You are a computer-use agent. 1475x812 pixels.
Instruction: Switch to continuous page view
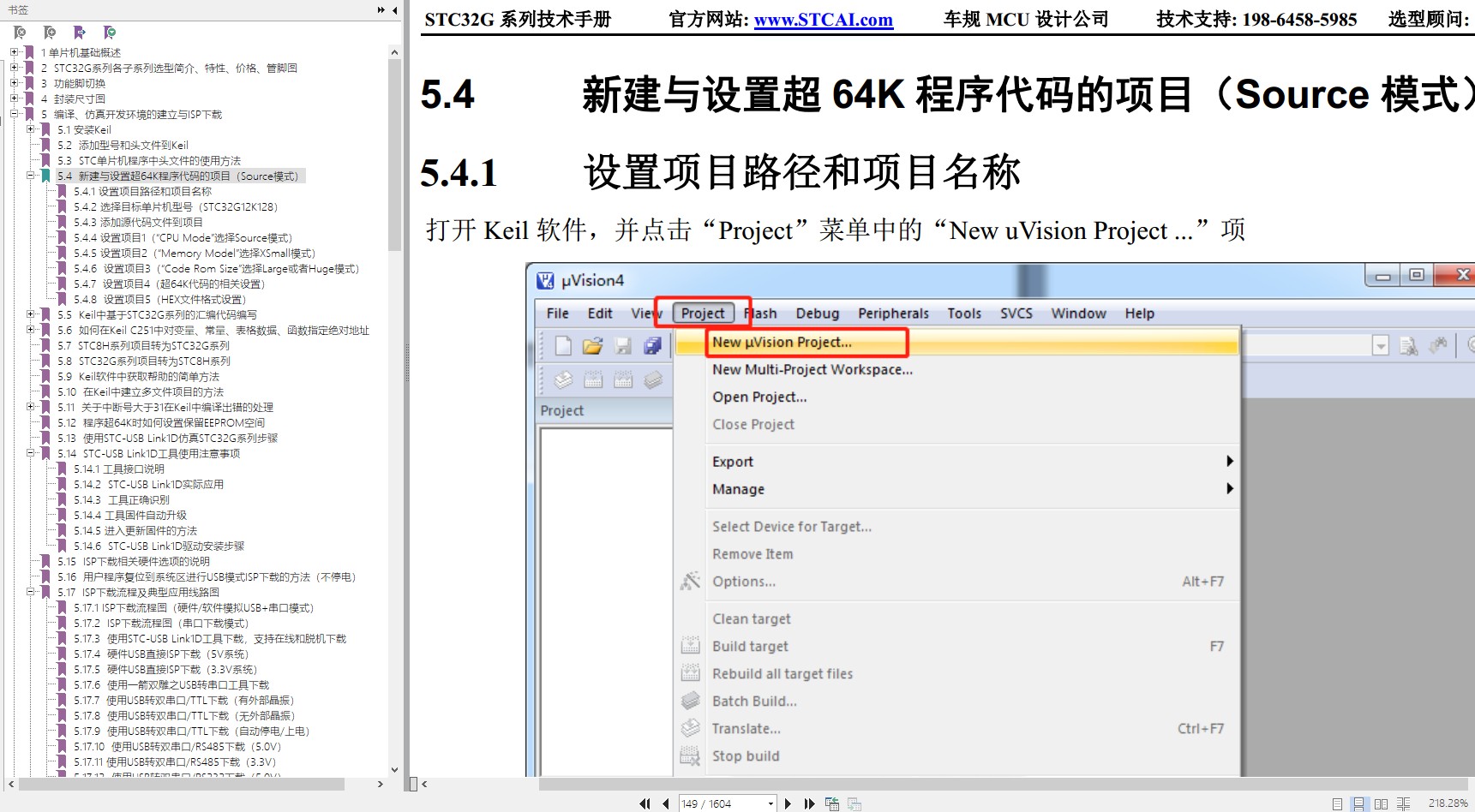[1358, 803]
